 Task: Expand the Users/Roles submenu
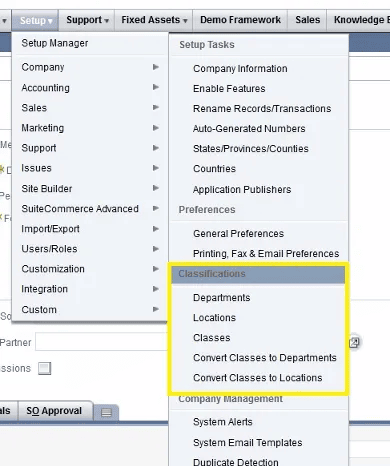[x=90, y=249]
